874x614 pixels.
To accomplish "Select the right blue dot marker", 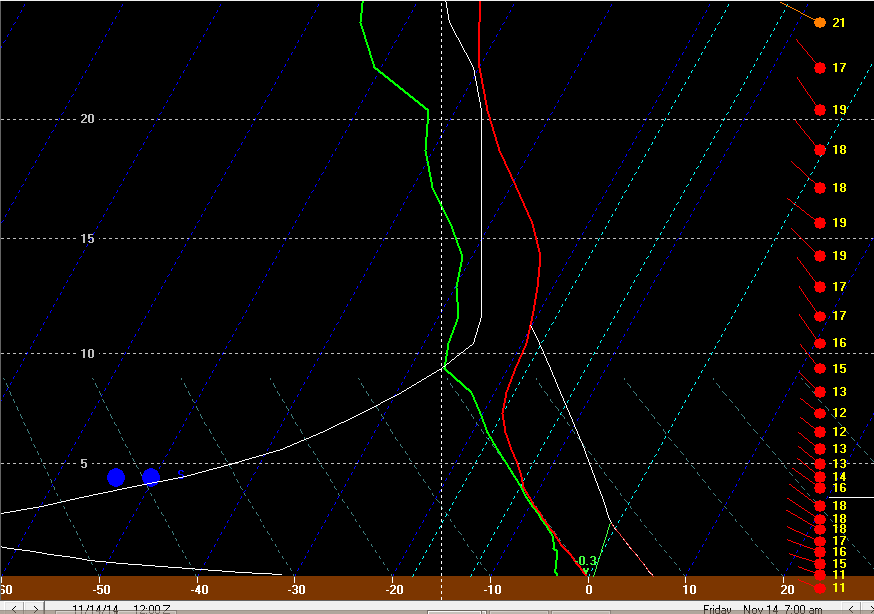I will (x=151, y=477).
